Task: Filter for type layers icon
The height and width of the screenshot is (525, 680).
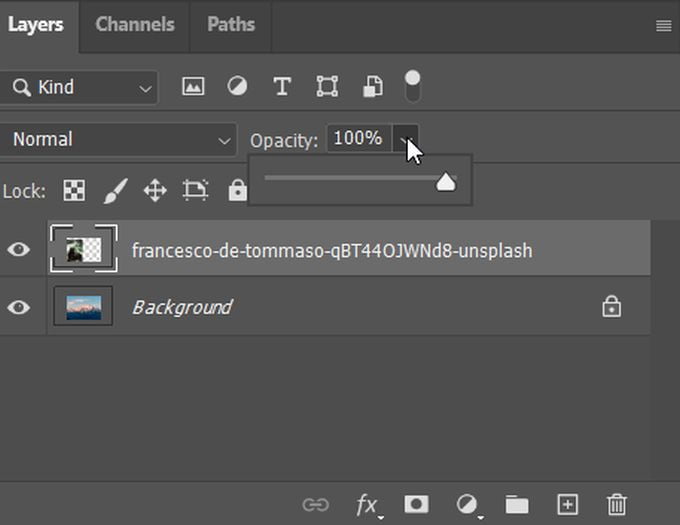Action: point(282,86)
